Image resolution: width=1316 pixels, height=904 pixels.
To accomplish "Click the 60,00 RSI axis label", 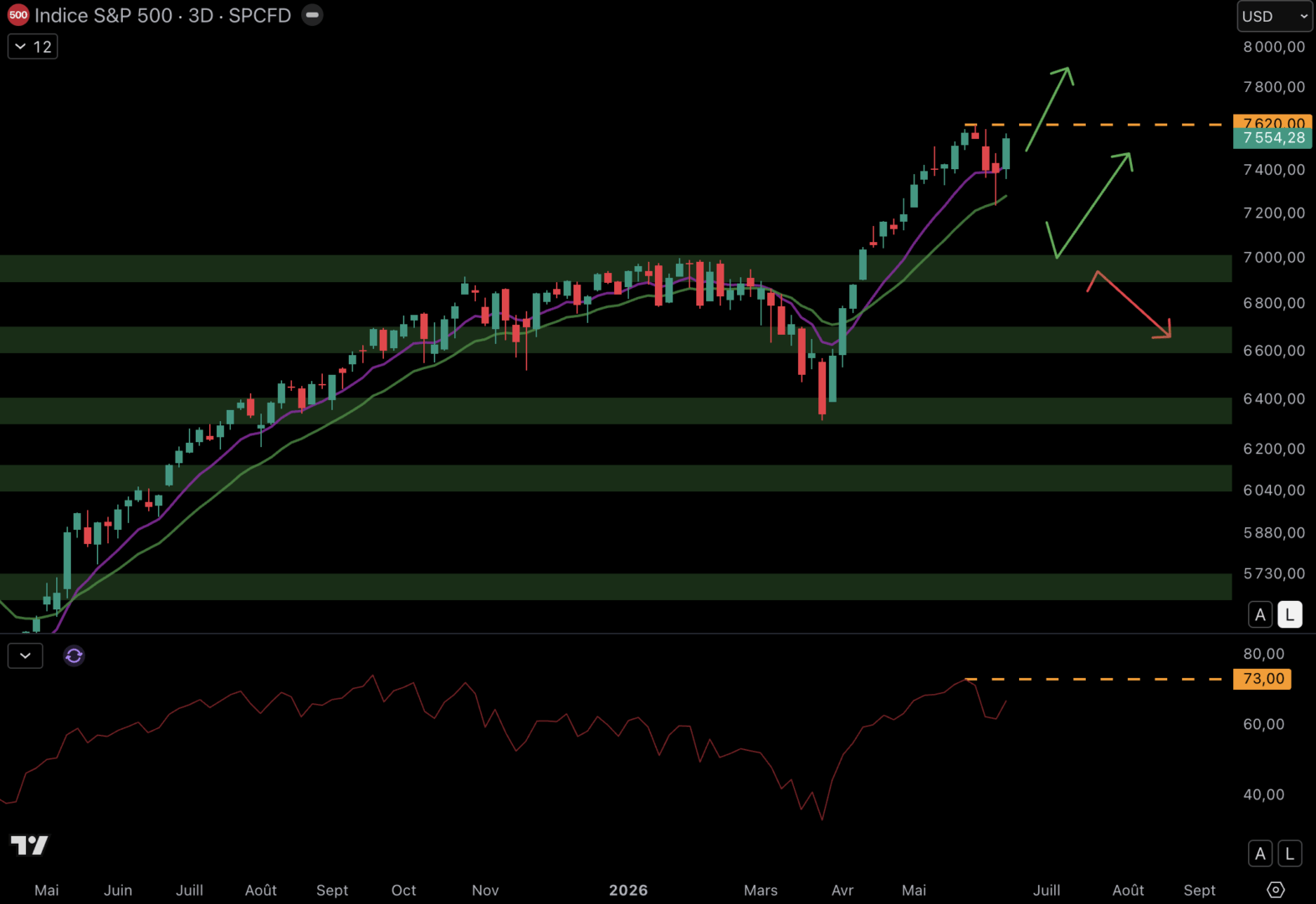I will pos(1263,724).
